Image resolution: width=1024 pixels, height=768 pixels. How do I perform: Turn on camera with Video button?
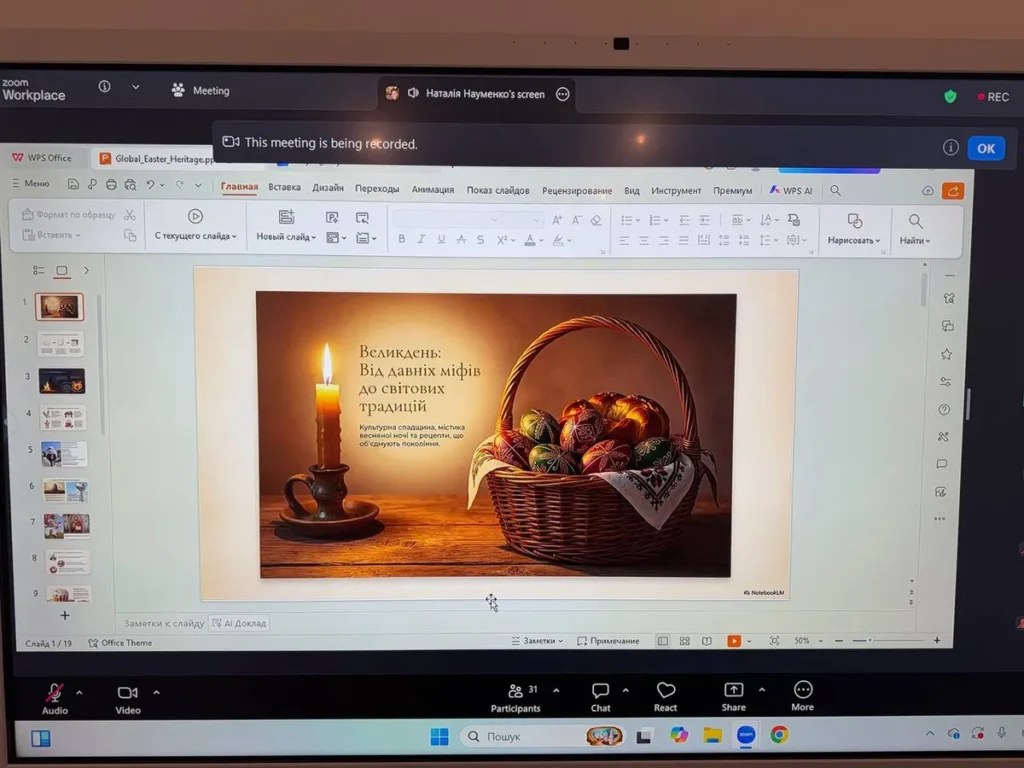(127, 692)
